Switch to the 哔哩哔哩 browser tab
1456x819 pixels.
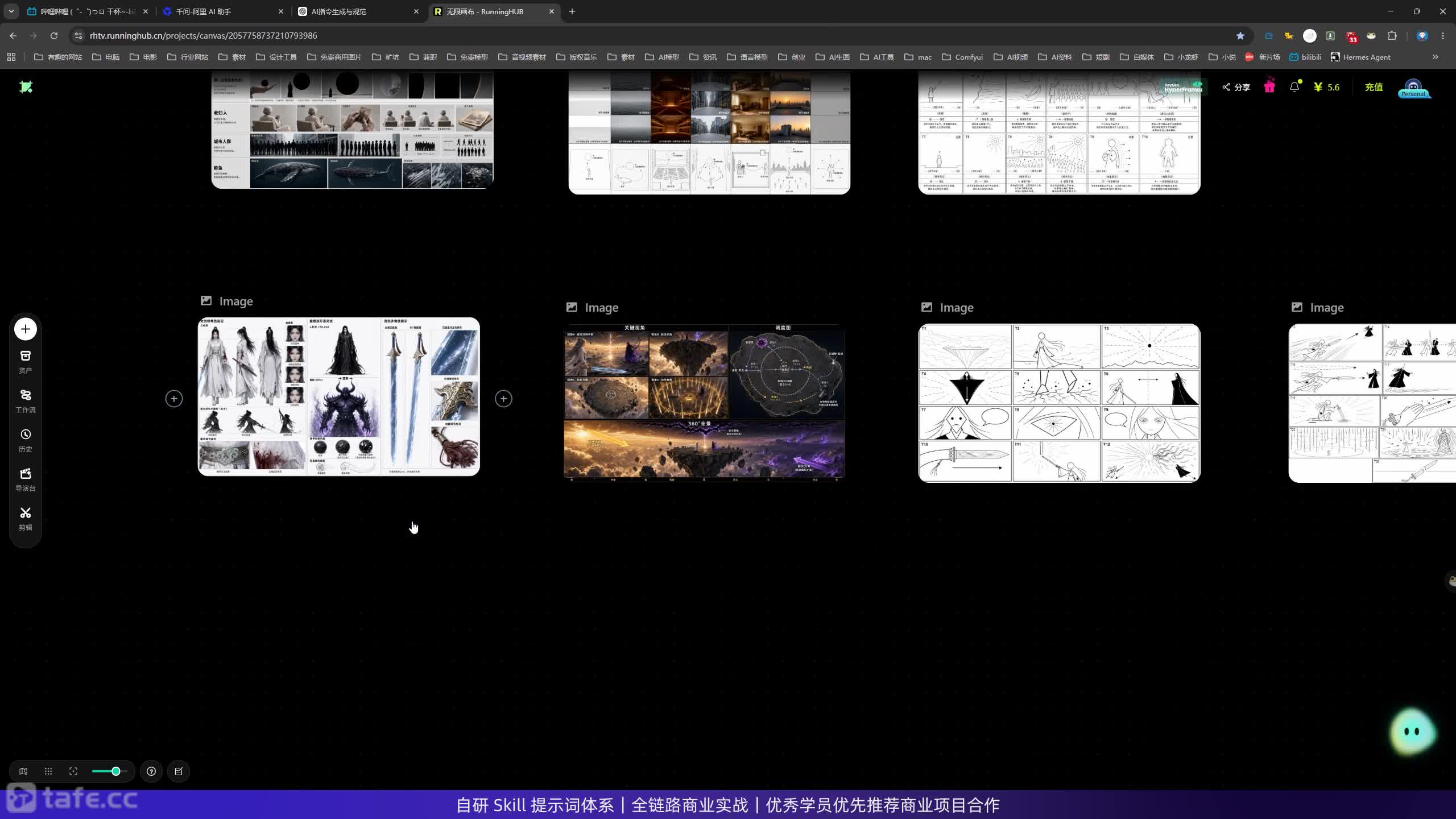86,11
